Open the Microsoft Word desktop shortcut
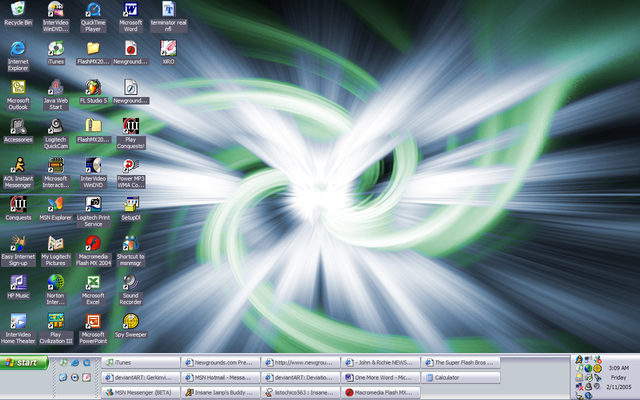Viewport: 640px width, 400px height. [x=131, y=17]
